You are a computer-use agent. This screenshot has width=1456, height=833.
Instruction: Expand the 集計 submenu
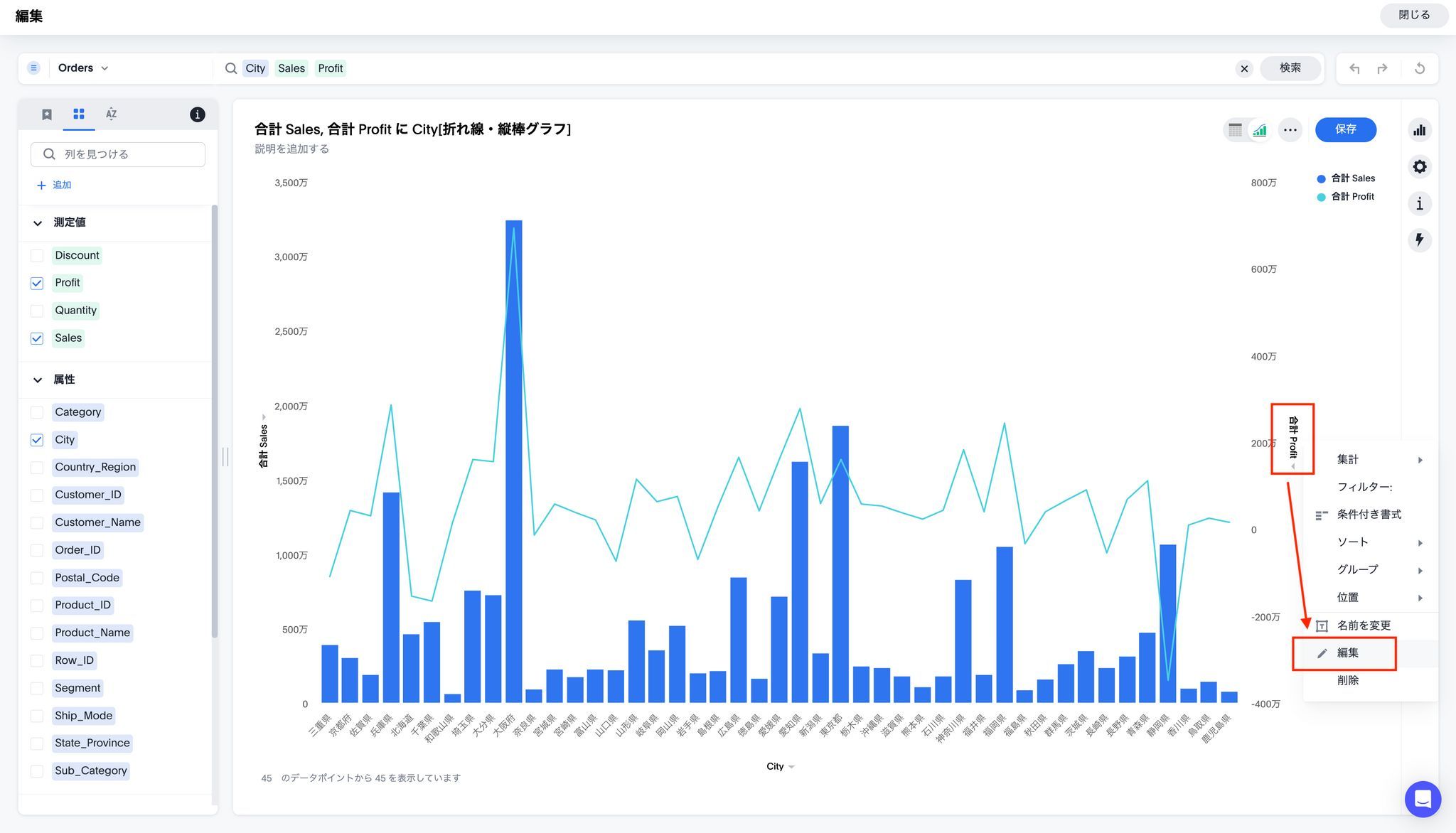(1370, 460)
